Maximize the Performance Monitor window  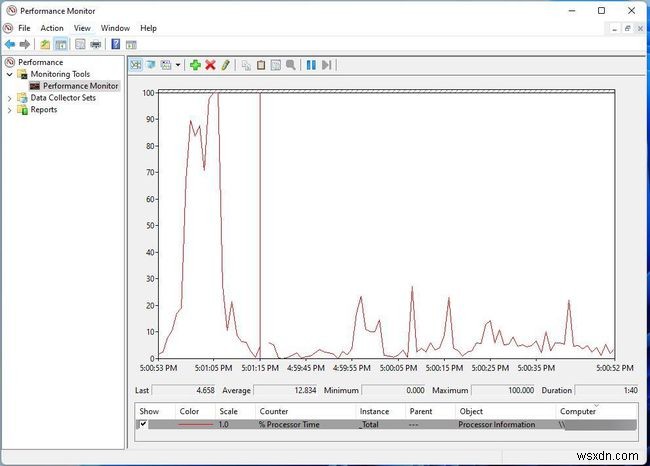point(601,11)
